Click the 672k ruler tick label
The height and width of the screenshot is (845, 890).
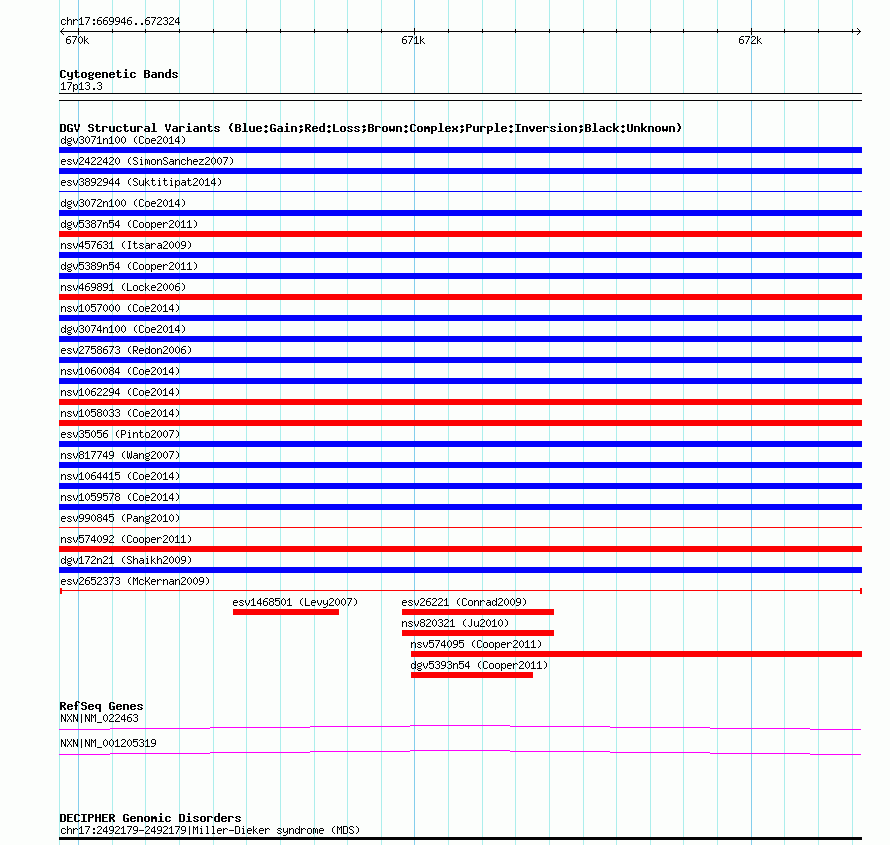750,40
